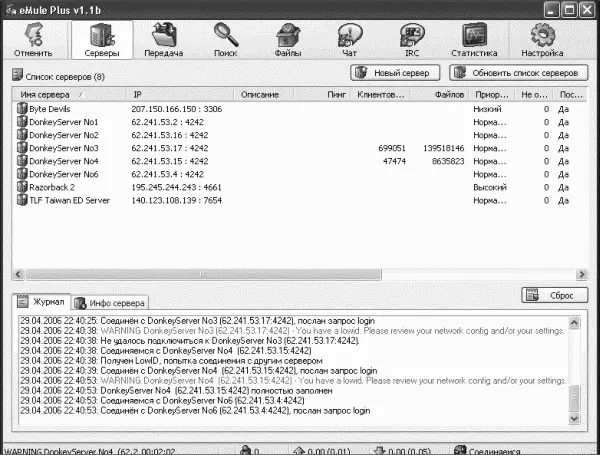The width and height of the screenshot is (600, 455).
Task: Click the DonkeyServer No3 server icon
Action: pos(22,148)
